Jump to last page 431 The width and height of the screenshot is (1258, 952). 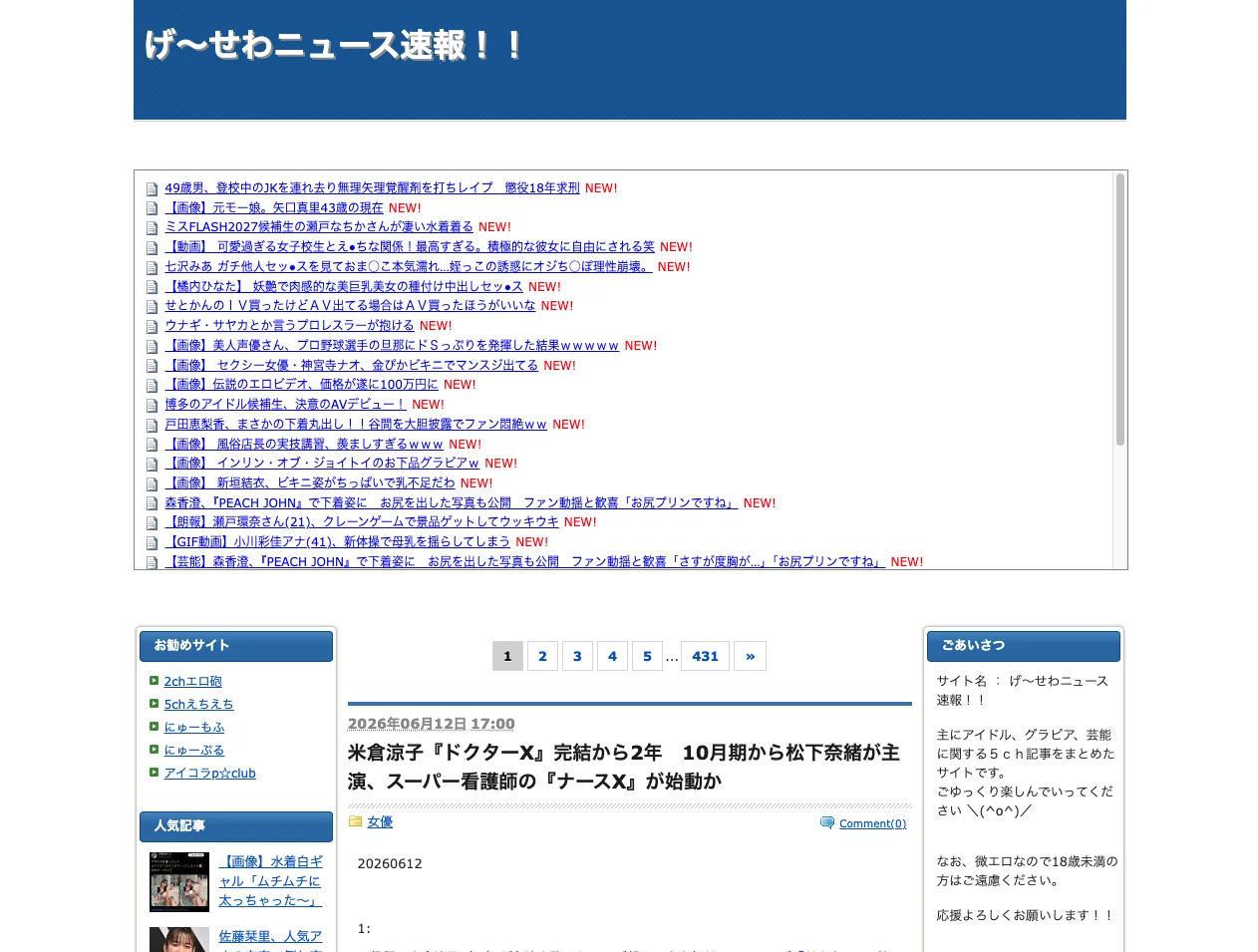pos(705,656)
